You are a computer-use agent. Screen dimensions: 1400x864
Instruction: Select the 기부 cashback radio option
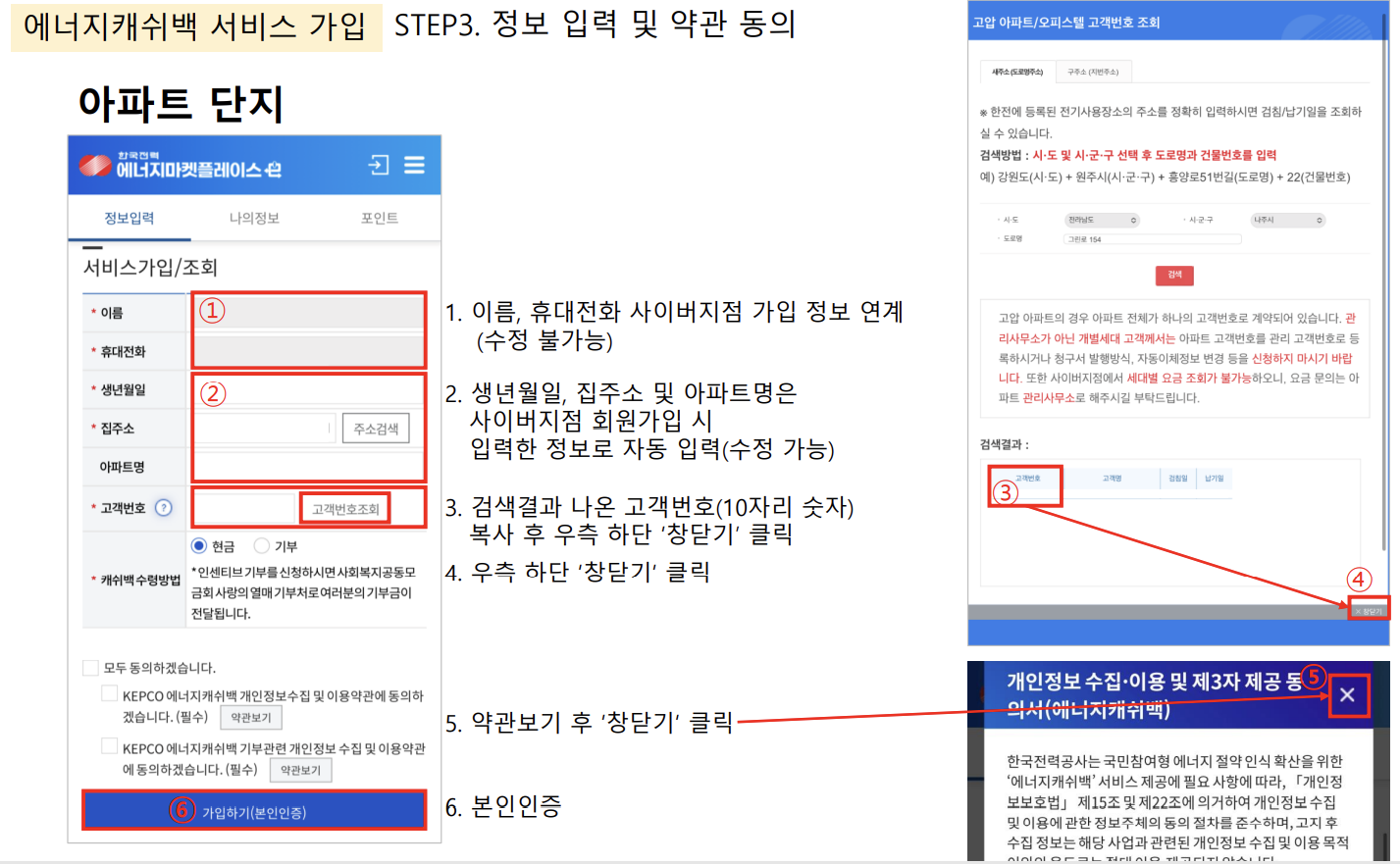pos(261,546)
